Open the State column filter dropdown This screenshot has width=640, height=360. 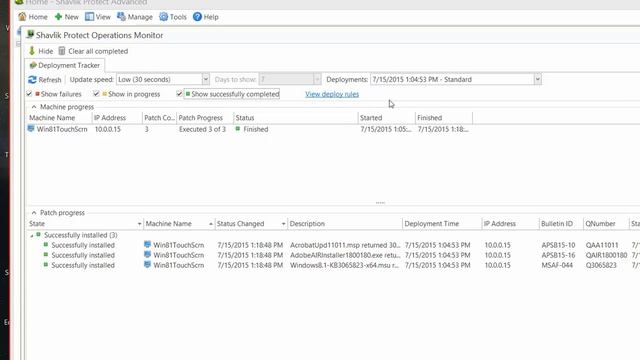pos(139,224)
